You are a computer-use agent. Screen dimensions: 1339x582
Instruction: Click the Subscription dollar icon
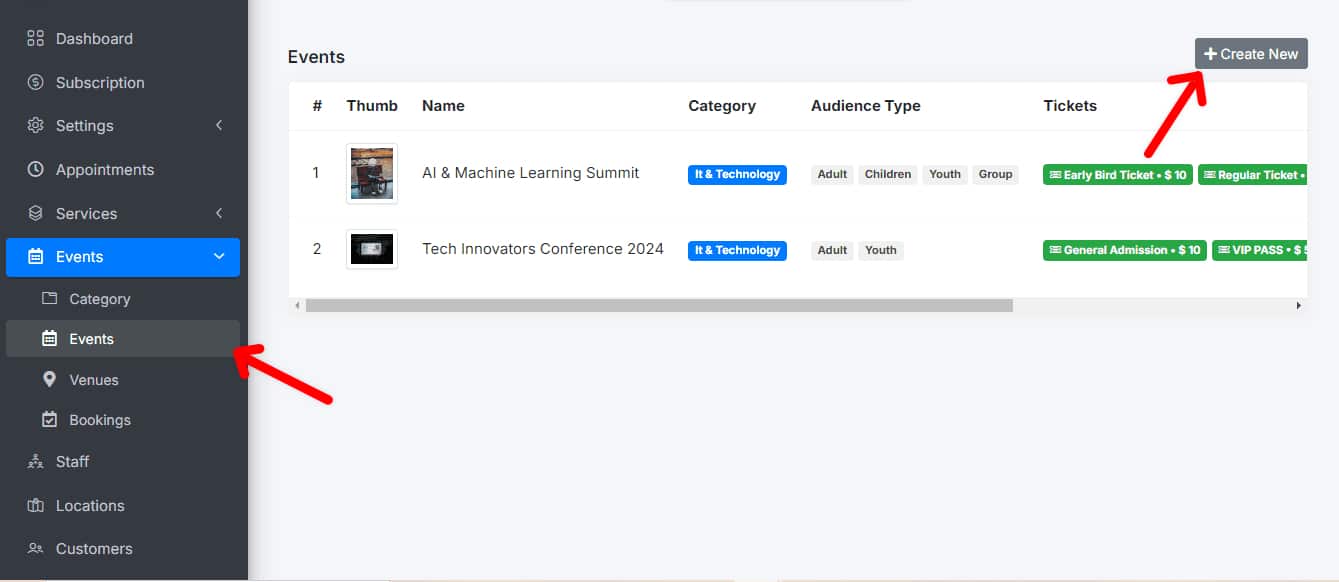(36, 82)
